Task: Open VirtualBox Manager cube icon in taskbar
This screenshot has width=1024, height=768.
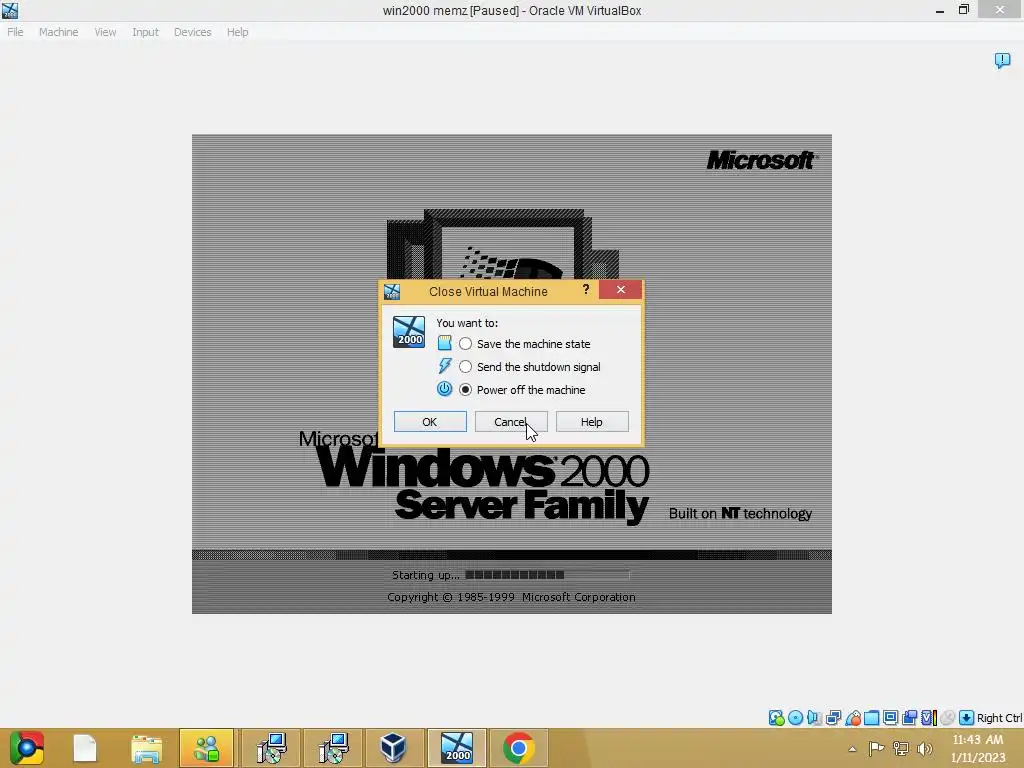Action: point(393,748)
